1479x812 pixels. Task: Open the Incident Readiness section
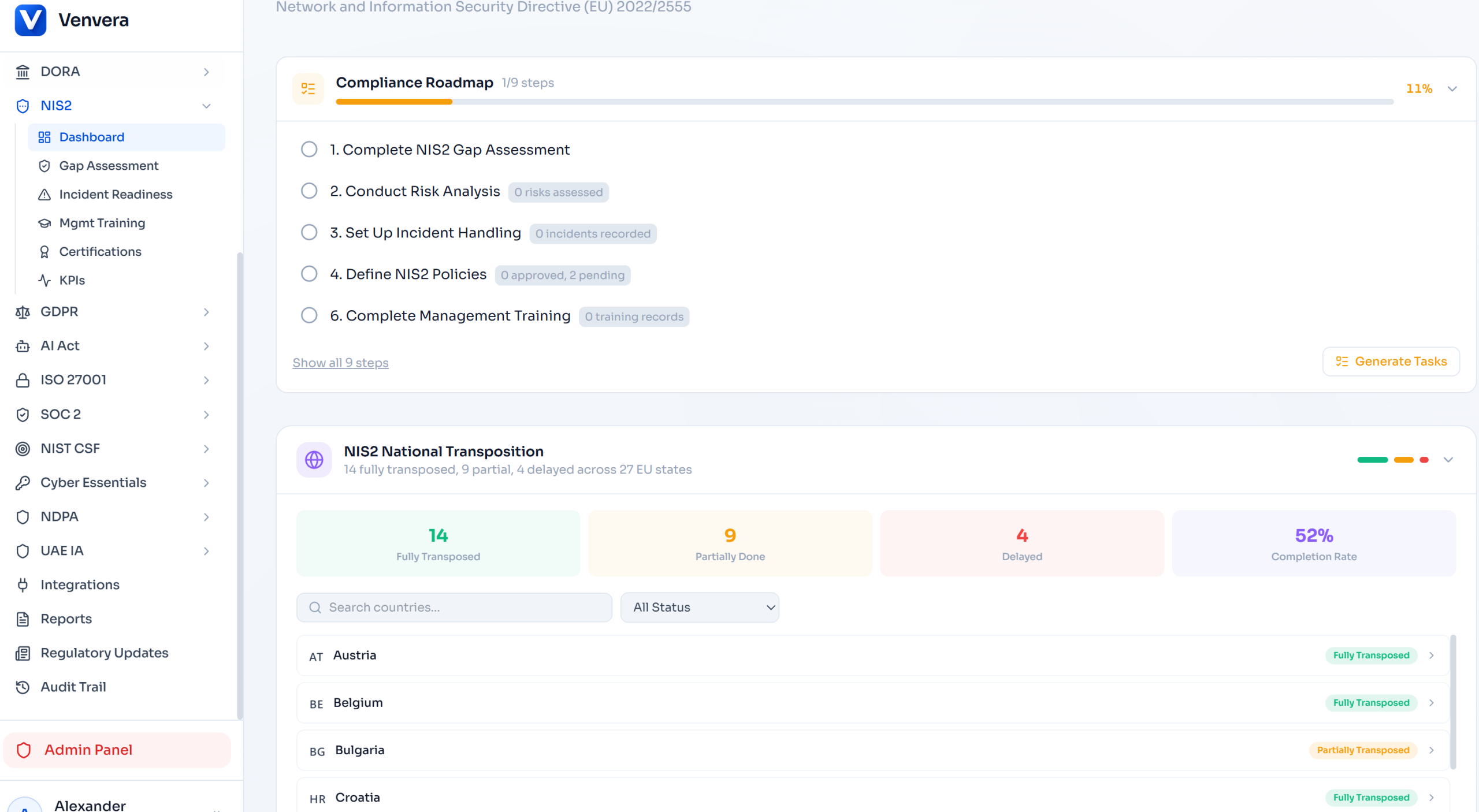click(116, 194)
